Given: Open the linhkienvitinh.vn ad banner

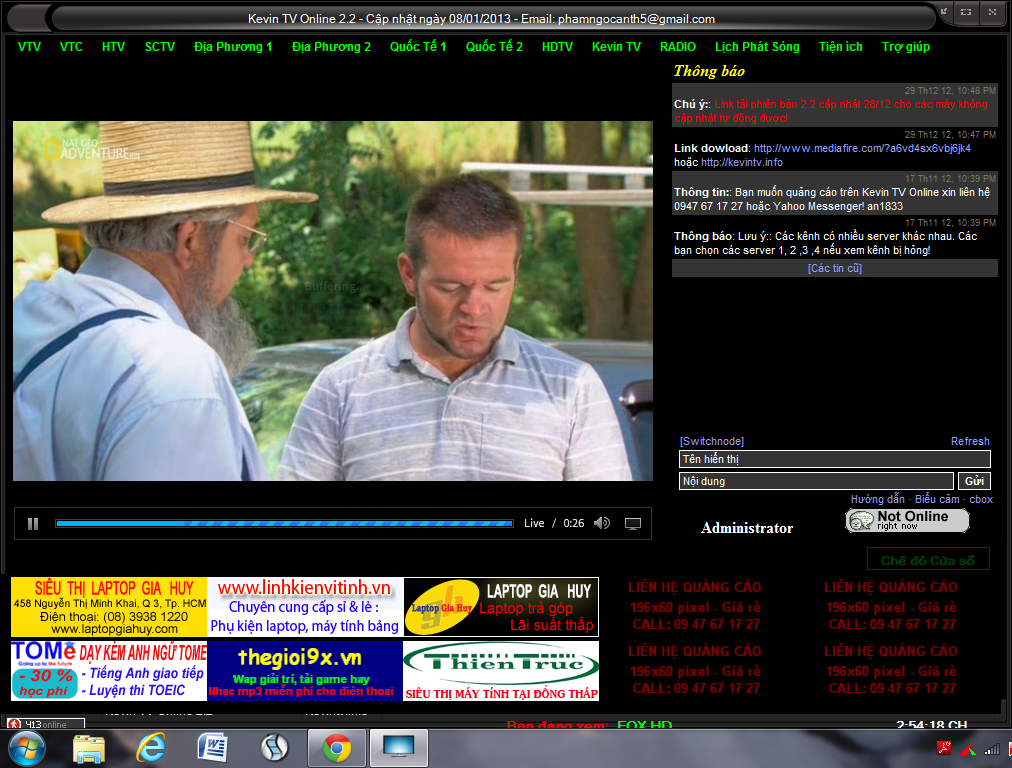Looking at the screenshot, I should pyautogui.click(x=305, y=607).
